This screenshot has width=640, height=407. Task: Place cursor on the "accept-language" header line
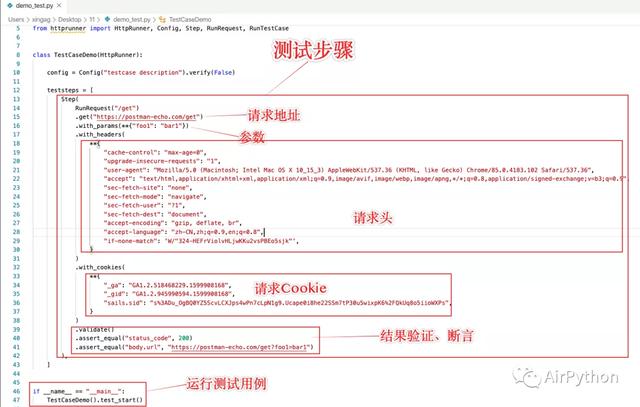point(184,232)
